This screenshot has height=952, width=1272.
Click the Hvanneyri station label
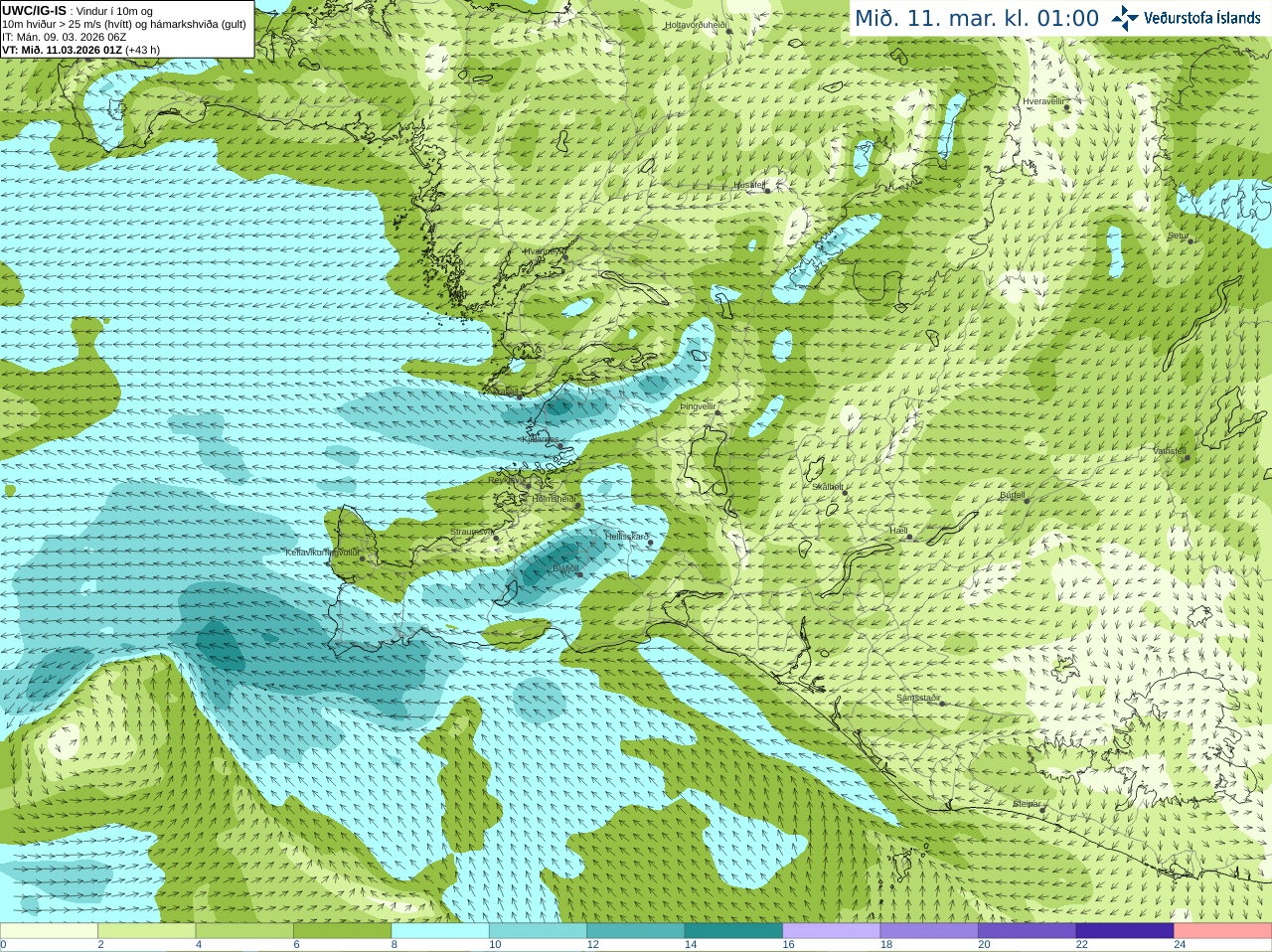coord(545,251)
